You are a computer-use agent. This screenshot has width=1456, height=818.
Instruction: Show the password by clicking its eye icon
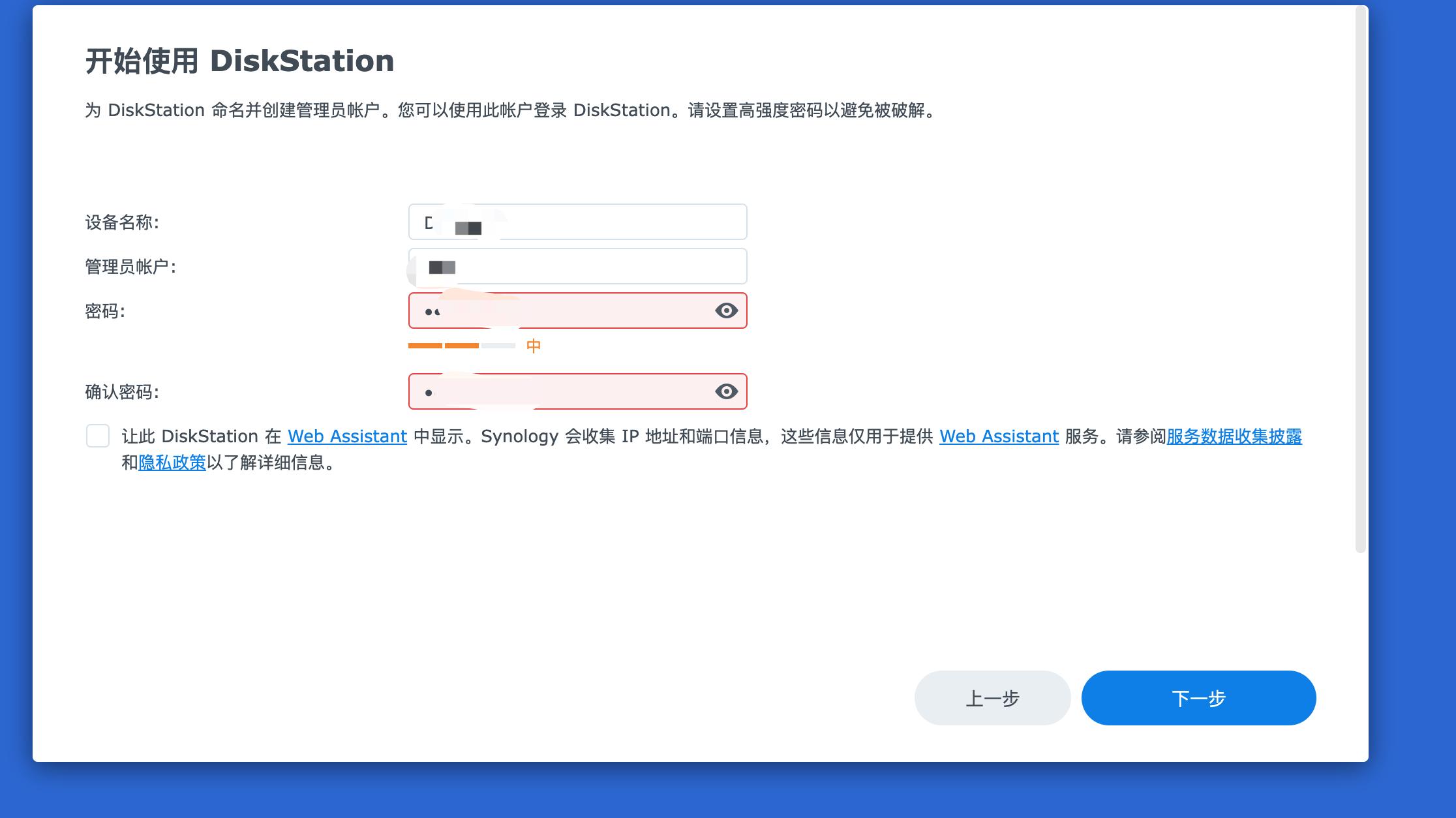pyautogui.click(x=726, y=311)
